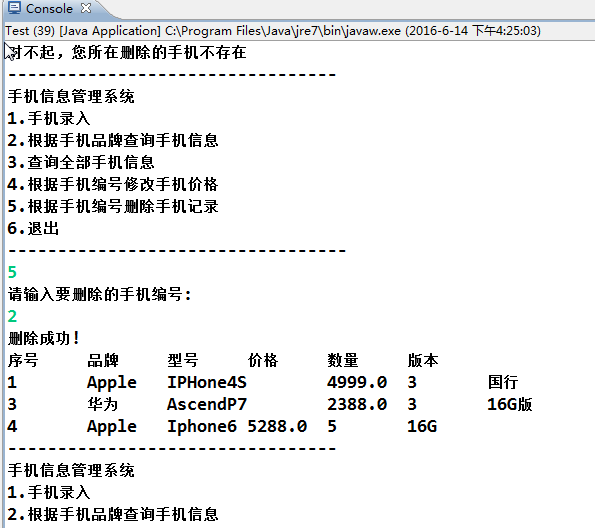The height and width of the screenshot is (528, 595).
Task: Click the first '2.根据手机品牌查询手机信息' line
Action: coord(113,140)
